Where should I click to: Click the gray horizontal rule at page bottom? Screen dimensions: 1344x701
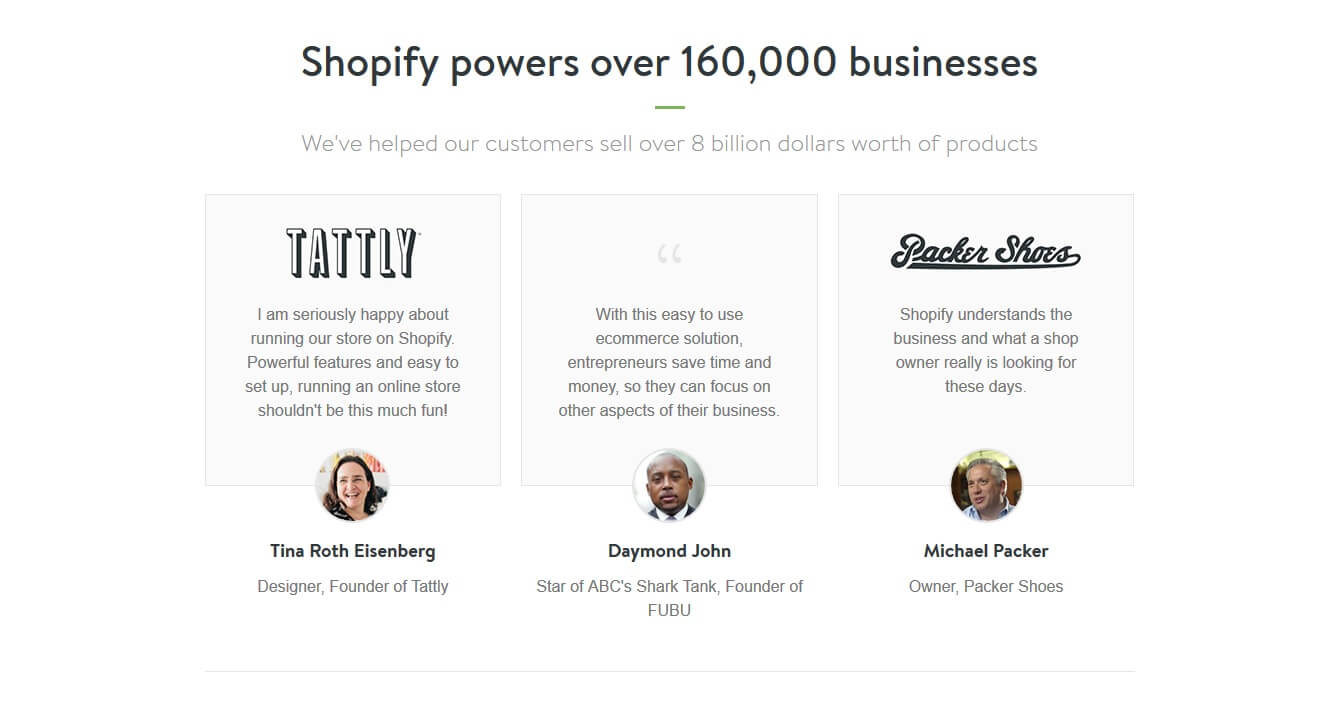coord(669,671)
